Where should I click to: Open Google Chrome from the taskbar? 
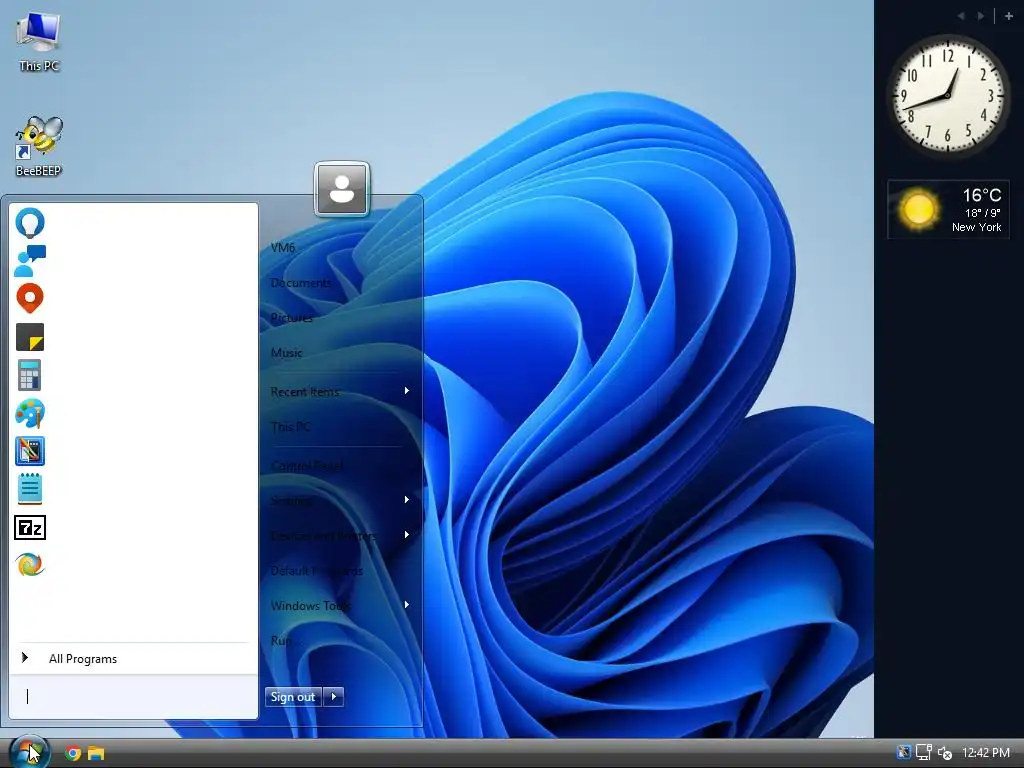tap(72, 754)
